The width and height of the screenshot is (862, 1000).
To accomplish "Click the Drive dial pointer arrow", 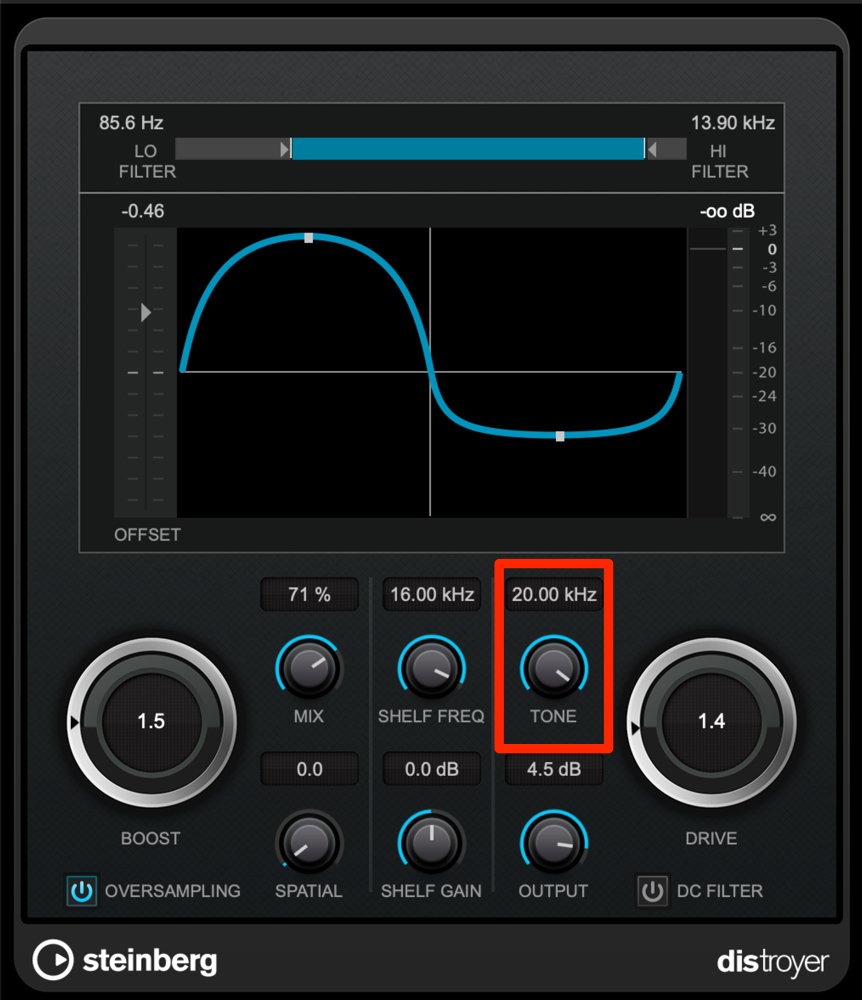I will click(x=634, y=728).
